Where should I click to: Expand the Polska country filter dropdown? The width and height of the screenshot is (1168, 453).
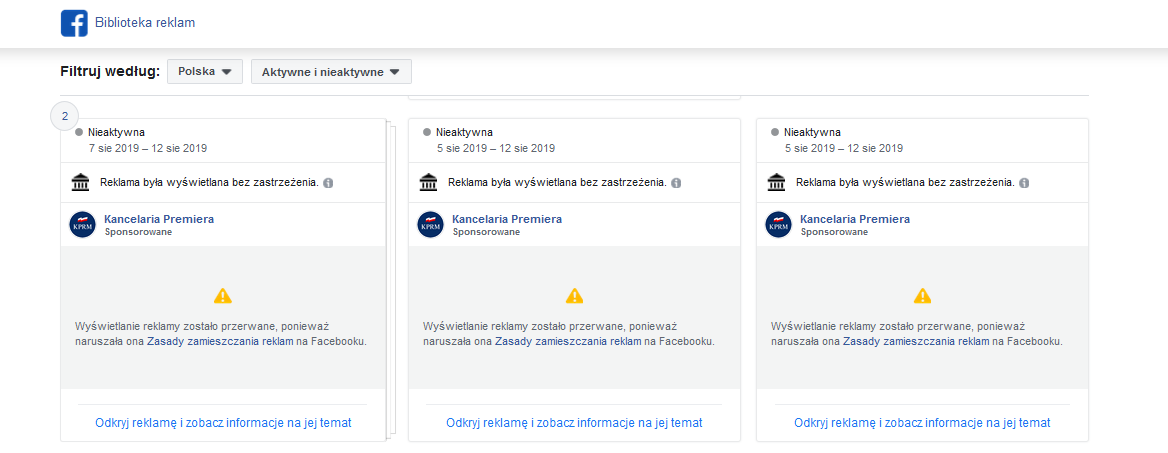pos(205,72)
